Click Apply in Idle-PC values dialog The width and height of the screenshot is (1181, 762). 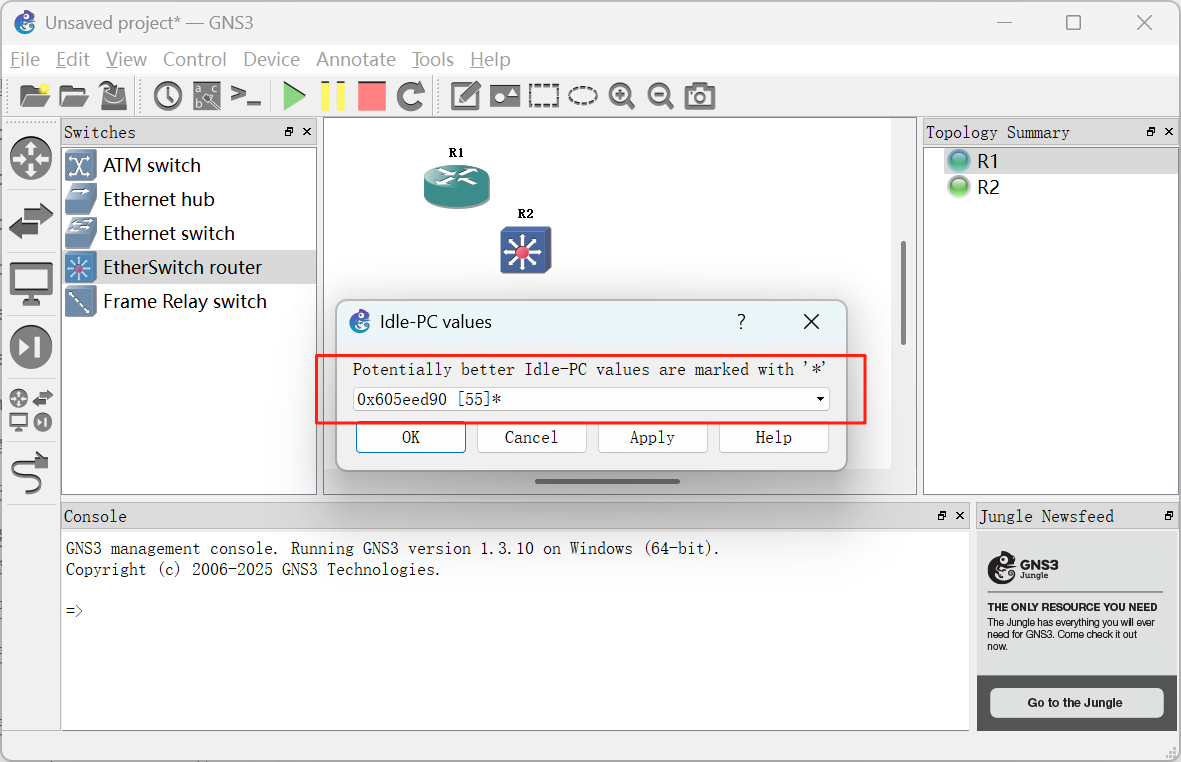(652, 437)
